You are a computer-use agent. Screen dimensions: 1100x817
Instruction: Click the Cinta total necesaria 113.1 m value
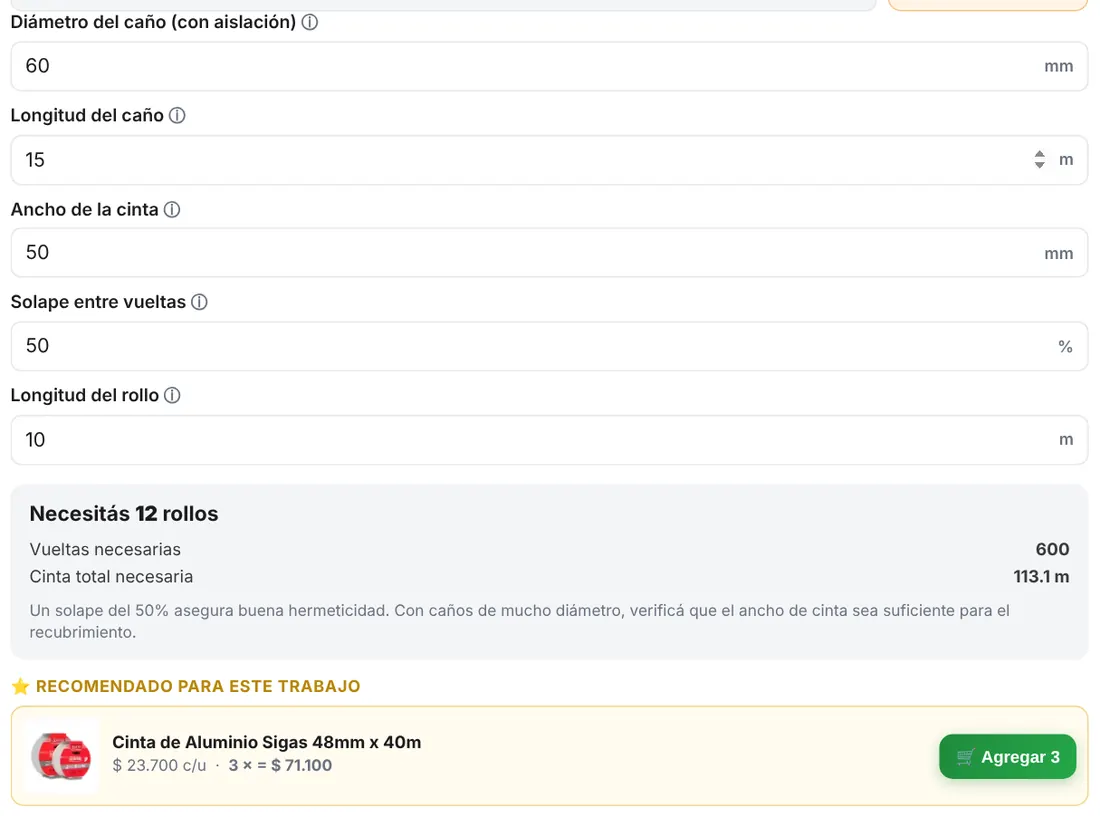pos(1041,577)
